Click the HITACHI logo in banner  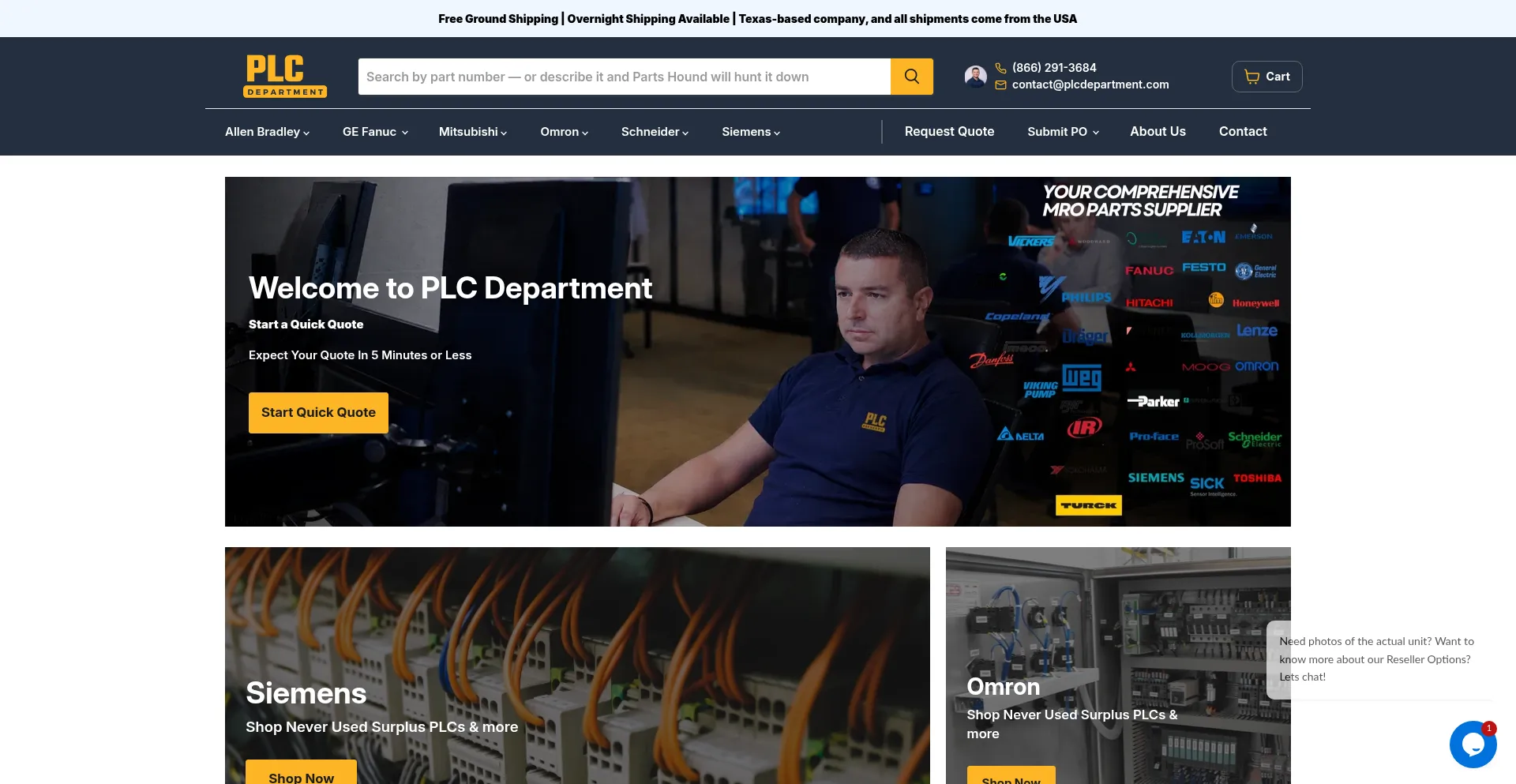pos(1149,303)
